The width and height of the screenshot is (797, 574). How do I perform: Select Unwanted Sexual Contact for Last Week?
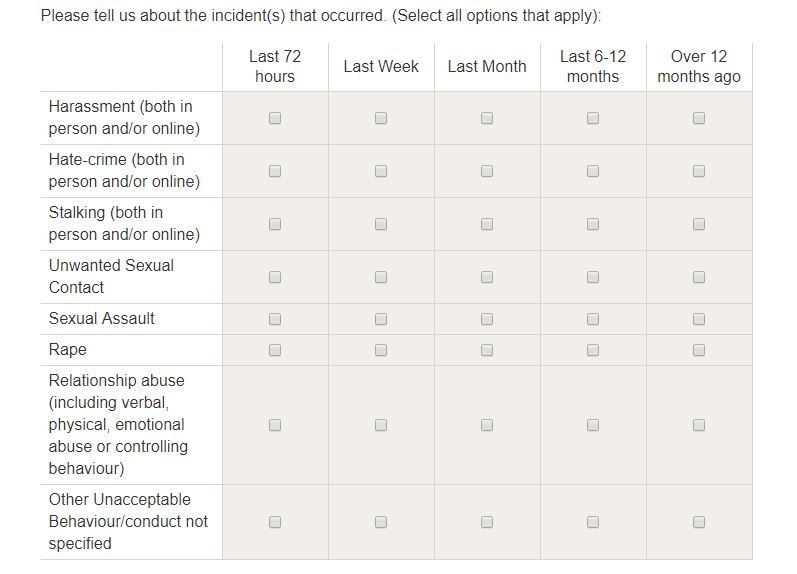(381, 277)
